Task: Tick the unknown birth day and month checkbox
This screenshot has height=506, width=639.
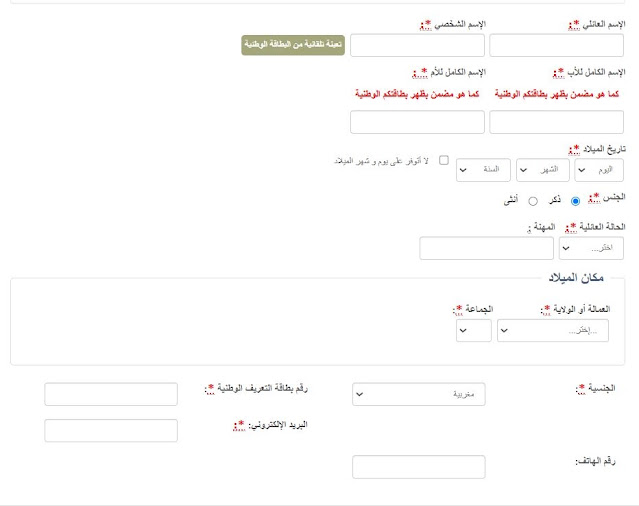Action: pos(443,160)
